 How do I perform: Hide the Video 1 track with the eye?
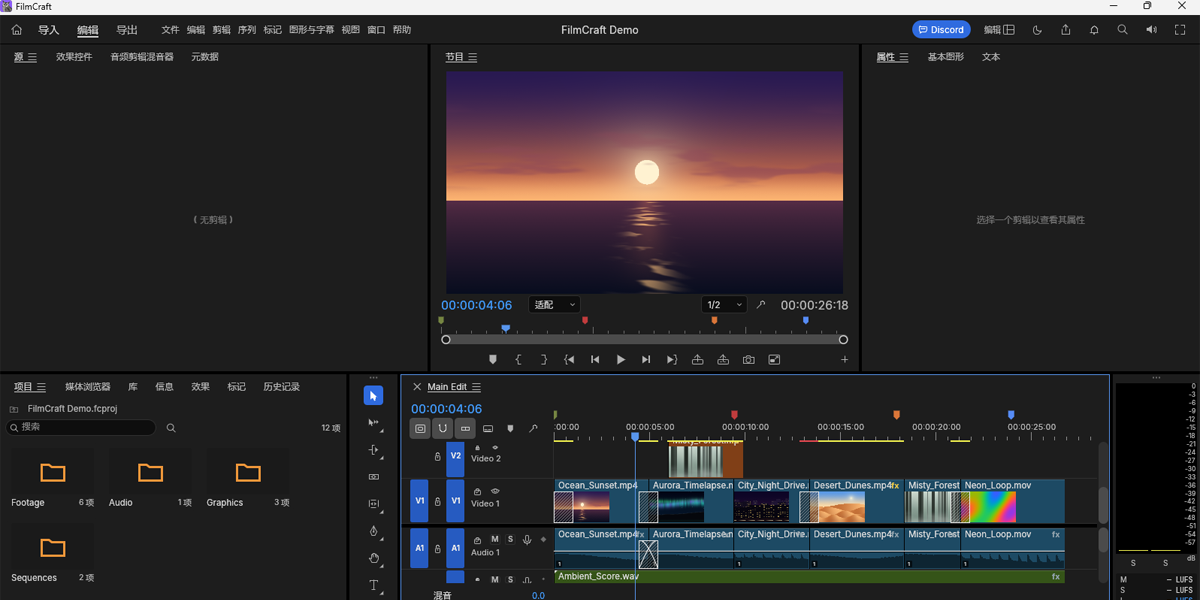[x=495, y=491]
